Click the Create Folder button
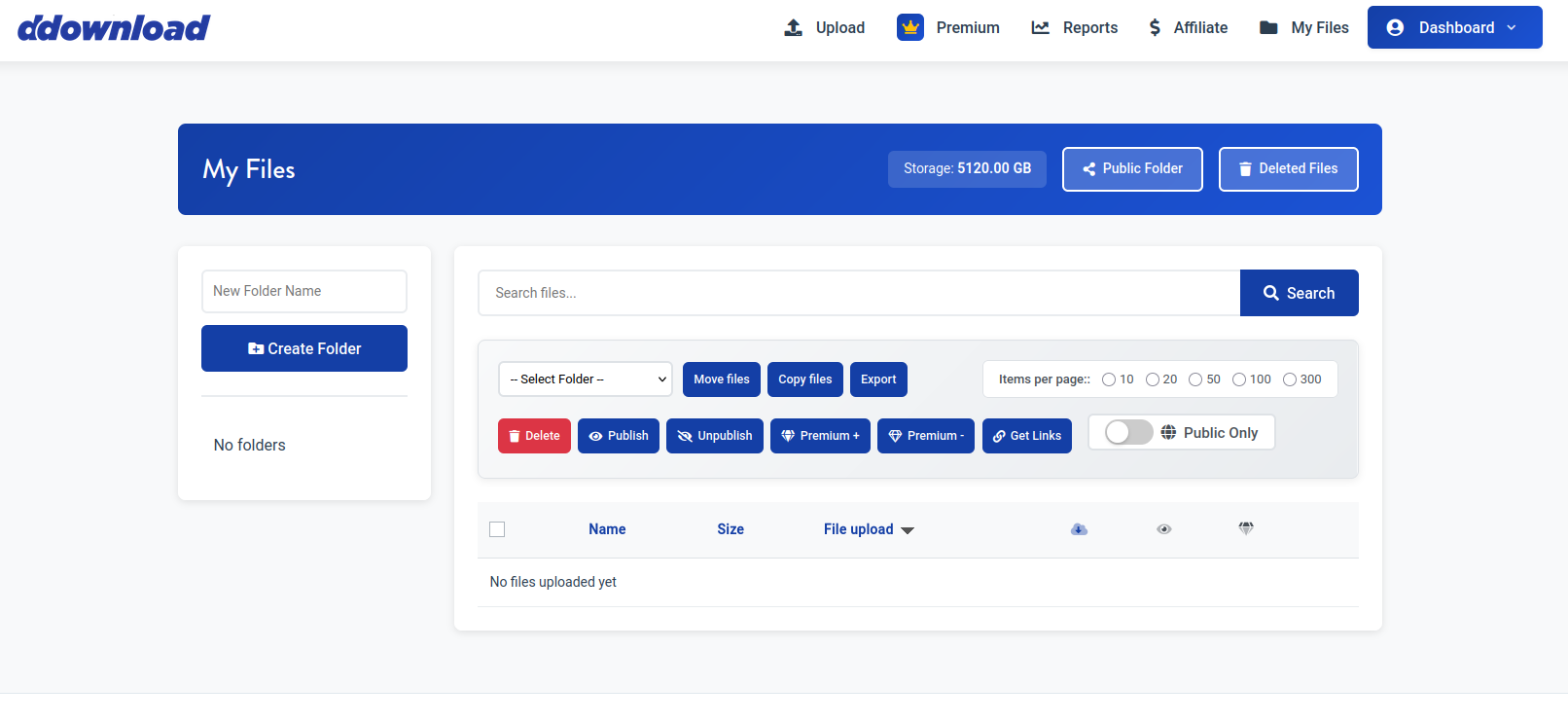 (x=304, y=348)
